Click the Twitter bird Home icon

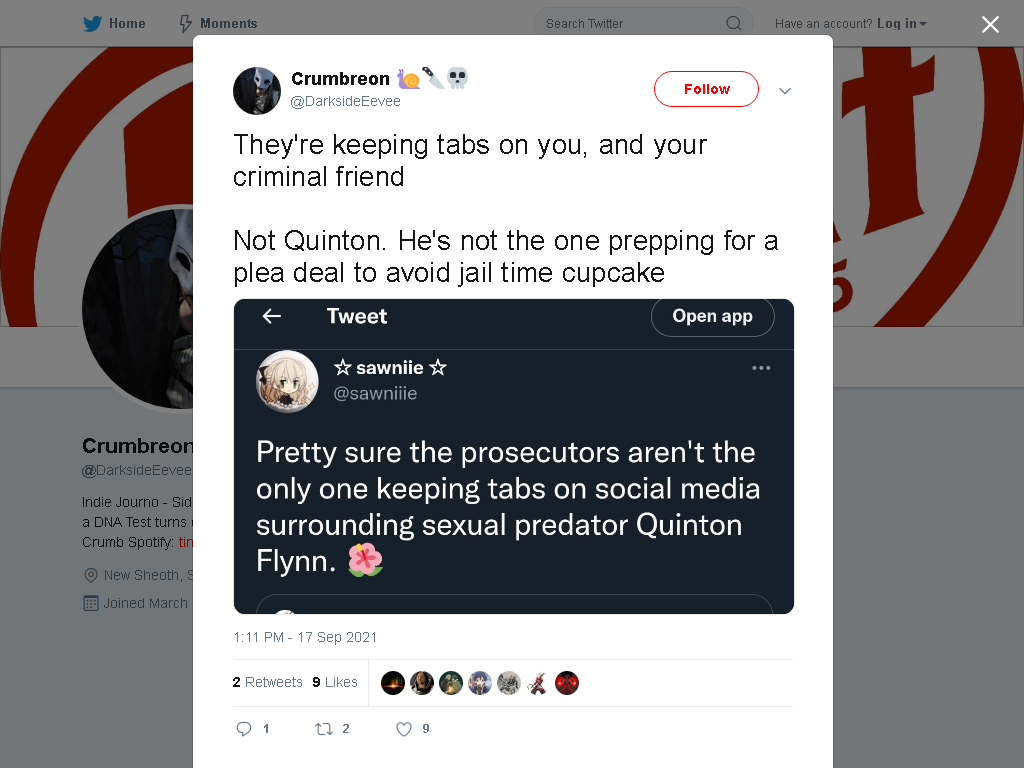pyautogui.click(x=92, y=24)
